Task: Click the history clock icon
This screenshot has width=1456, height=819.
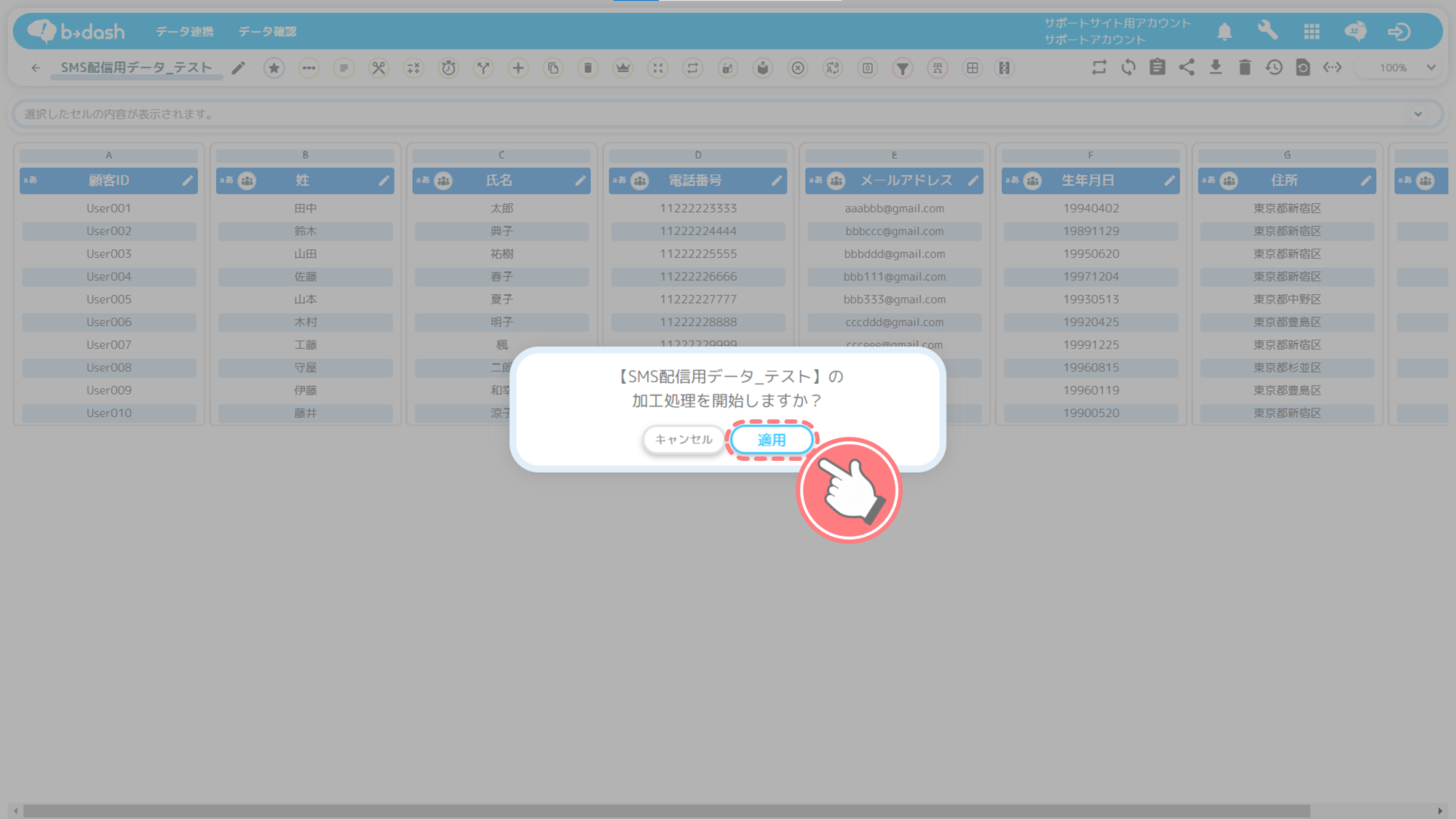Action: coord(1273,68)
